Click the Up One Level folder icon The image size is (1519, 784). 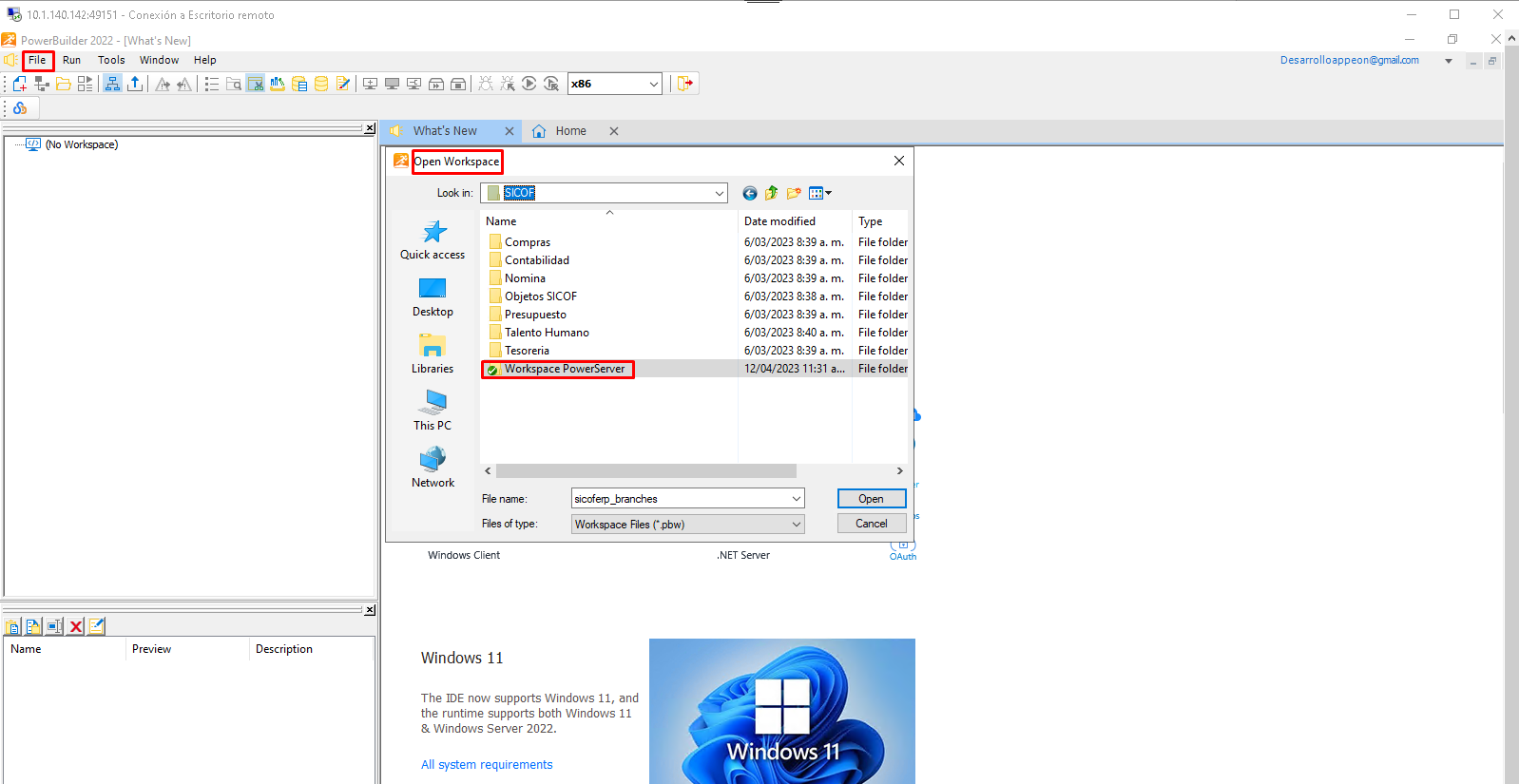pyautogui.click(x=772, y=193)
